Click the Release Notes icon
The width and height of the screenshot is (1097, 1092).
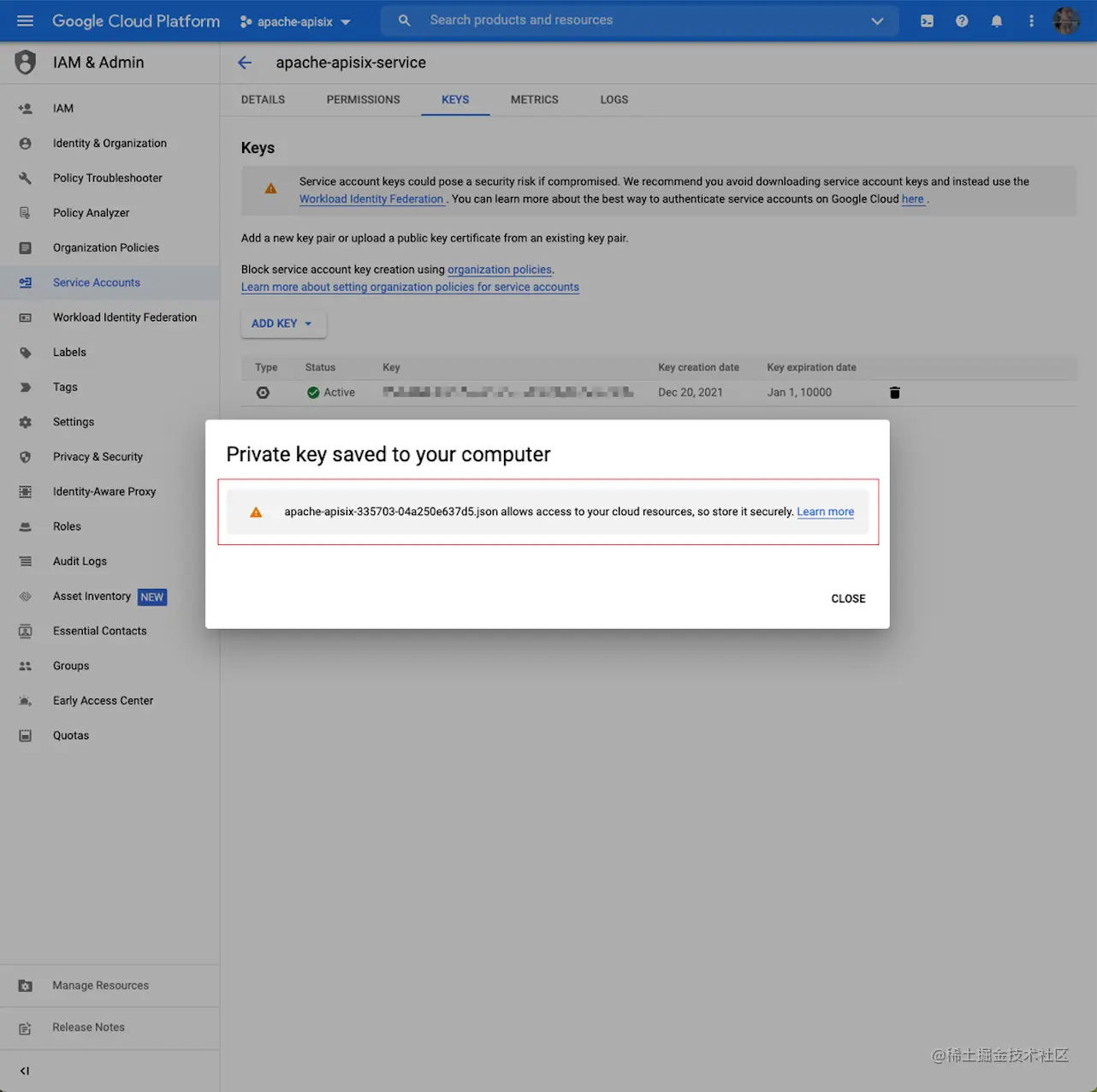[x=26, y=1028]
